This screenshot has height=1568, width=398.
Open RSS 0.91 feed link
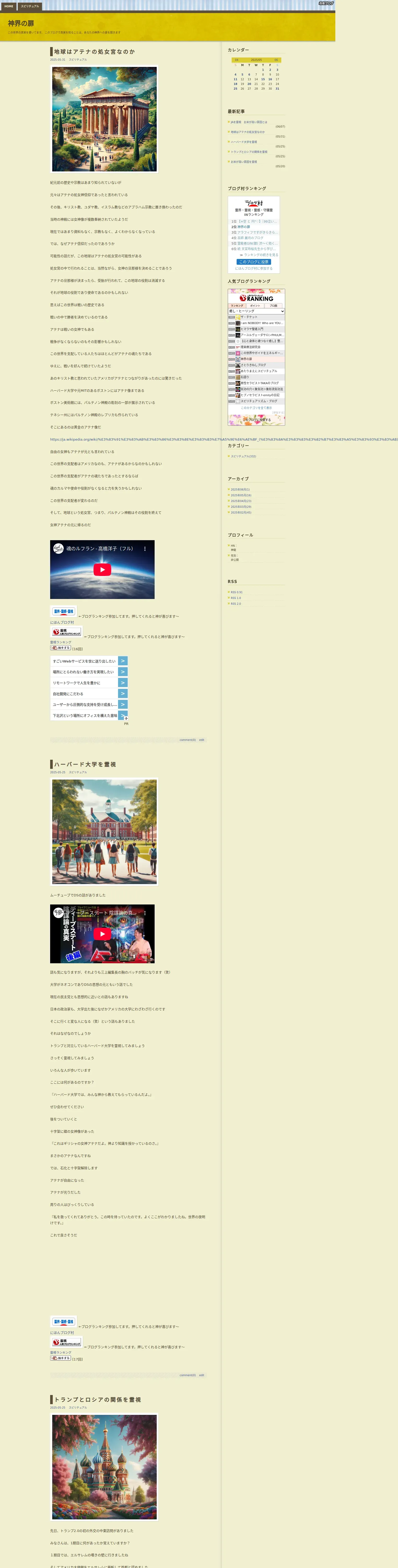tap(237, 592)
